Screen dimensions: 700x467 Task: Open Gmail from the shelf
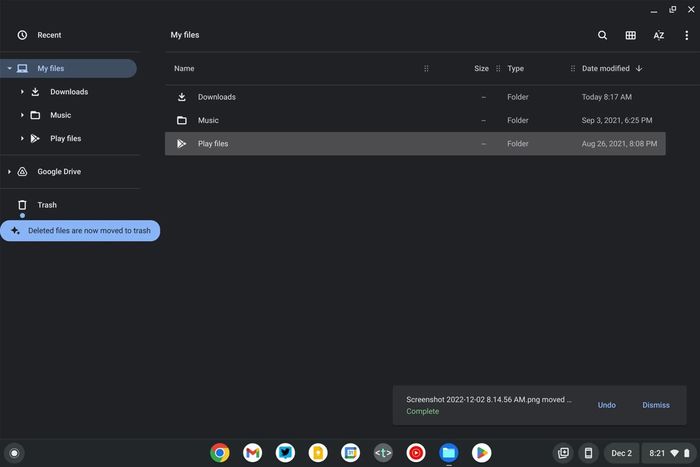[x=252, y=453]
